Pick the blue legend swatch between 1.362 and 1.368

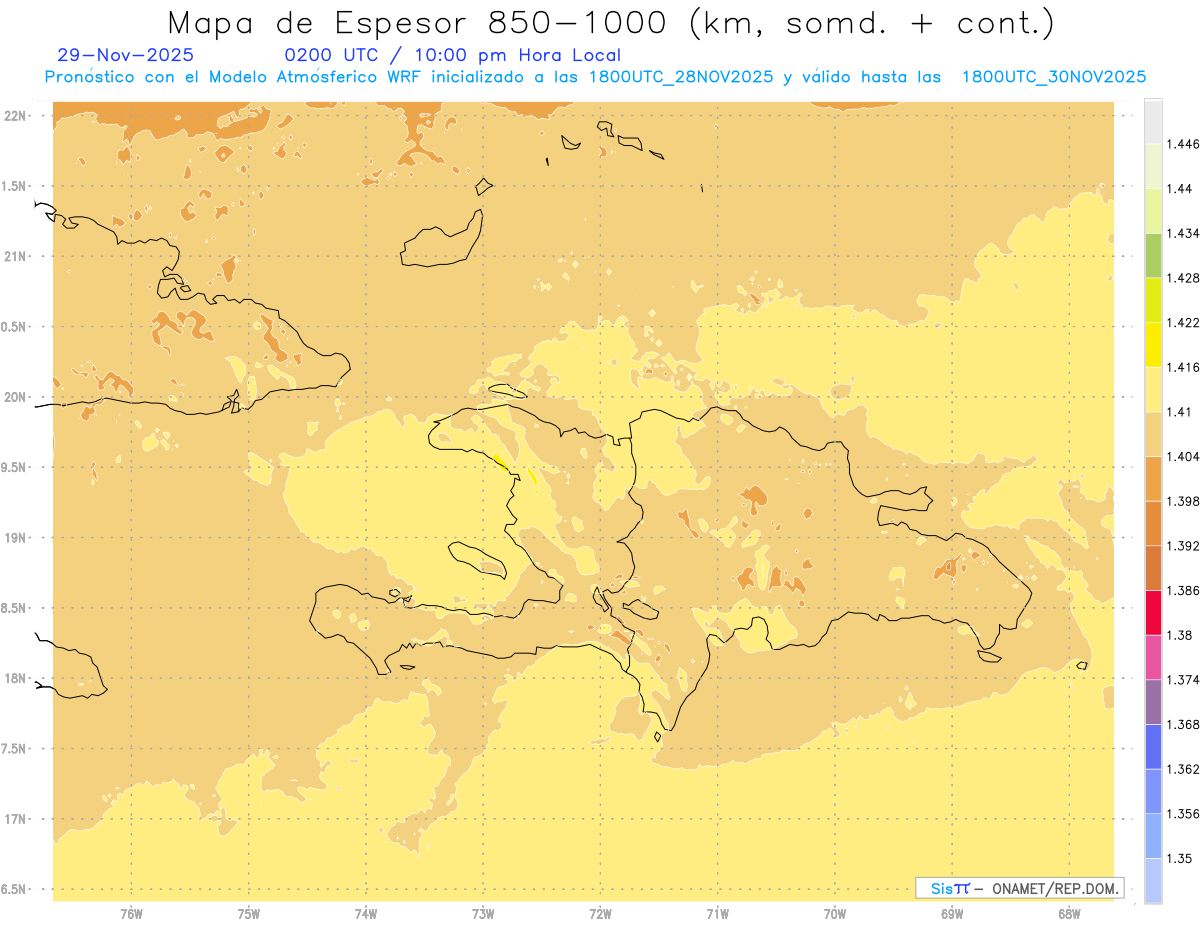(1153, 747)
